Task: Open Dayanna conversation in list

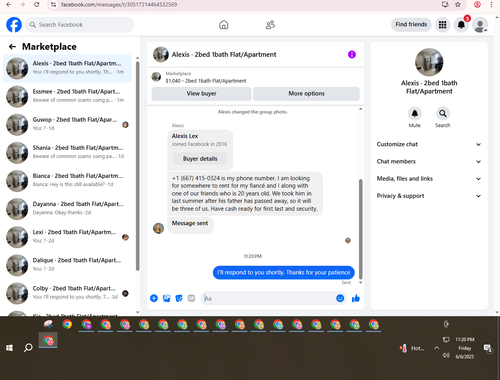Action: coord(67,208)
